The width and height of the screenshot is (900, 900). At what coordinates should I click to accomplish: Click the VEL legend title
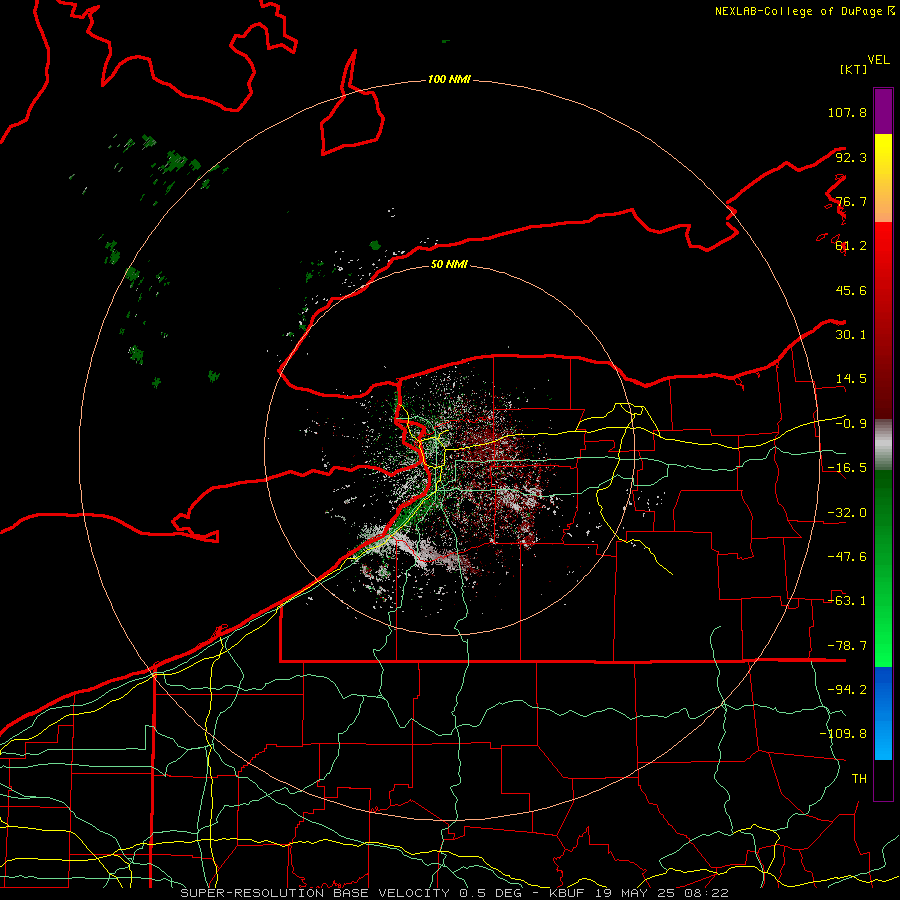[878, 60]
